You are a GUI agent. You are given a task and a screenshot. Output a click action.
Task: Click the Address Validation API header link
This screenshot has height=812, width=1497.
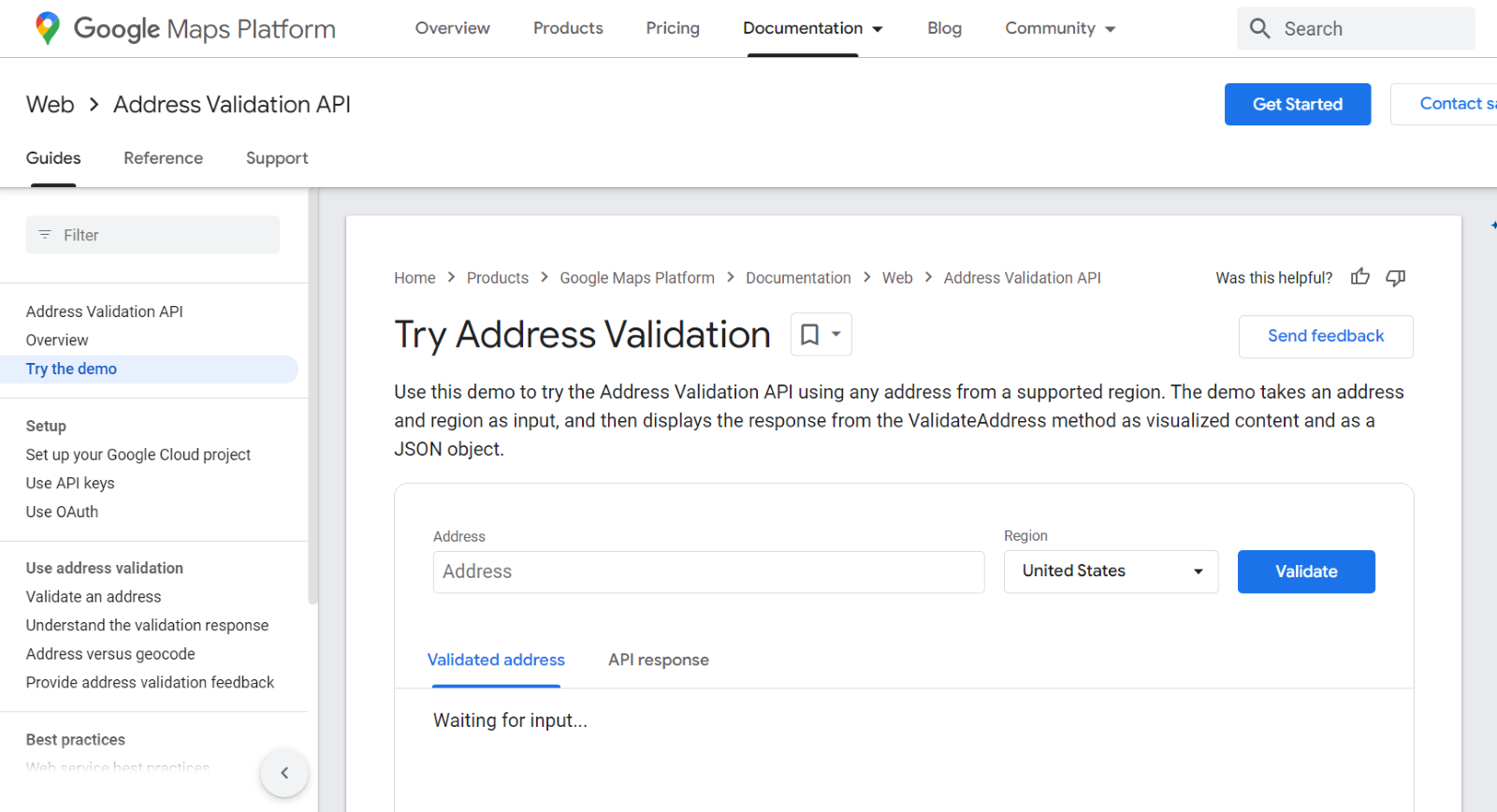232,104
